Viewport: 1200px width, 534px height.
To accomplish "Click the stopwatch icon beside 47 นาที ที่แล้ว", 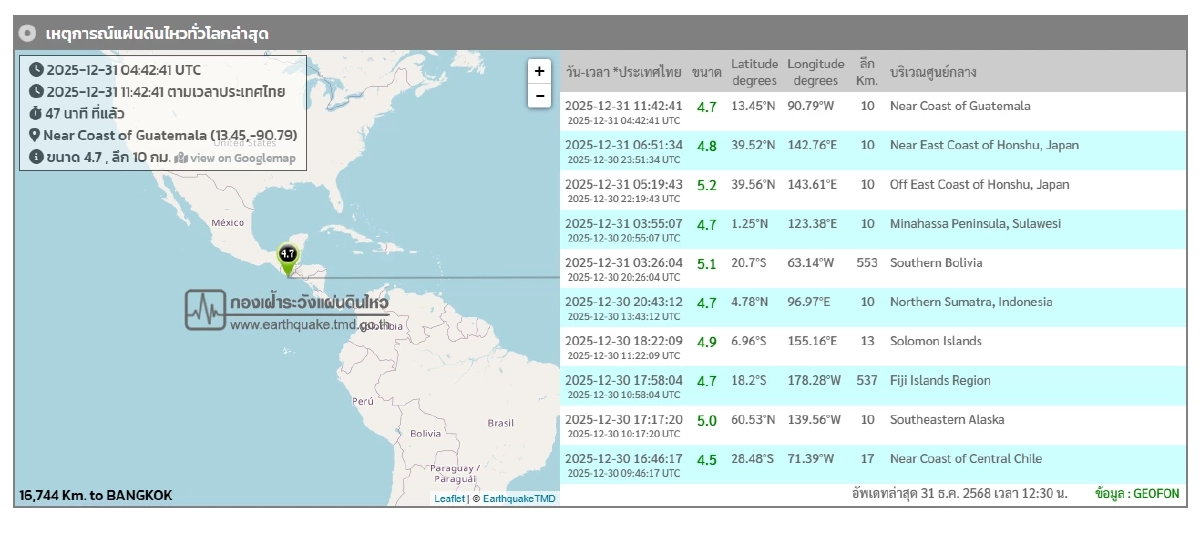I will (36, 113).
